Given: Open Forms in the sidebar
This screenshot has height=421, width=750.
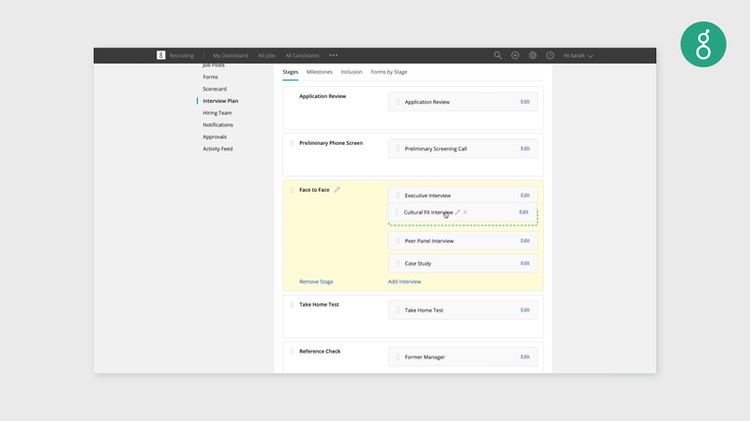Looking at the screenshot, I should [x=210, y=77].
